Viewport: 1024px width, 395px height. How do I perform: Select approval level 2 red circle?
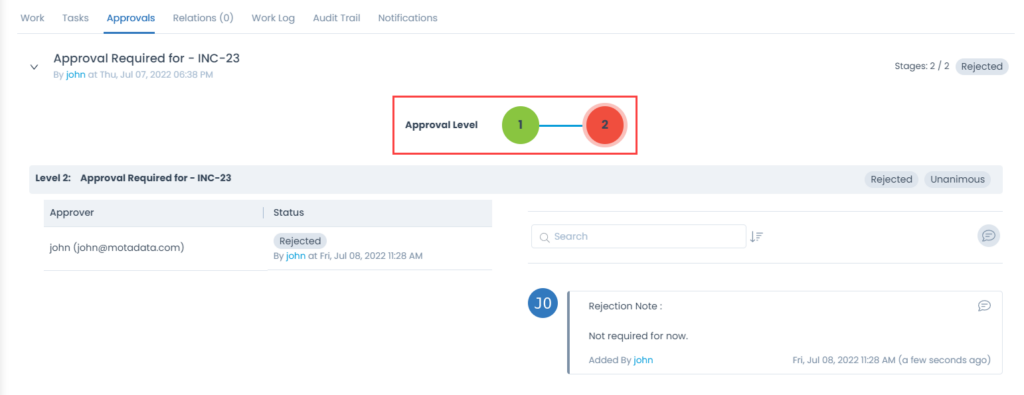[x=604, y=125]
